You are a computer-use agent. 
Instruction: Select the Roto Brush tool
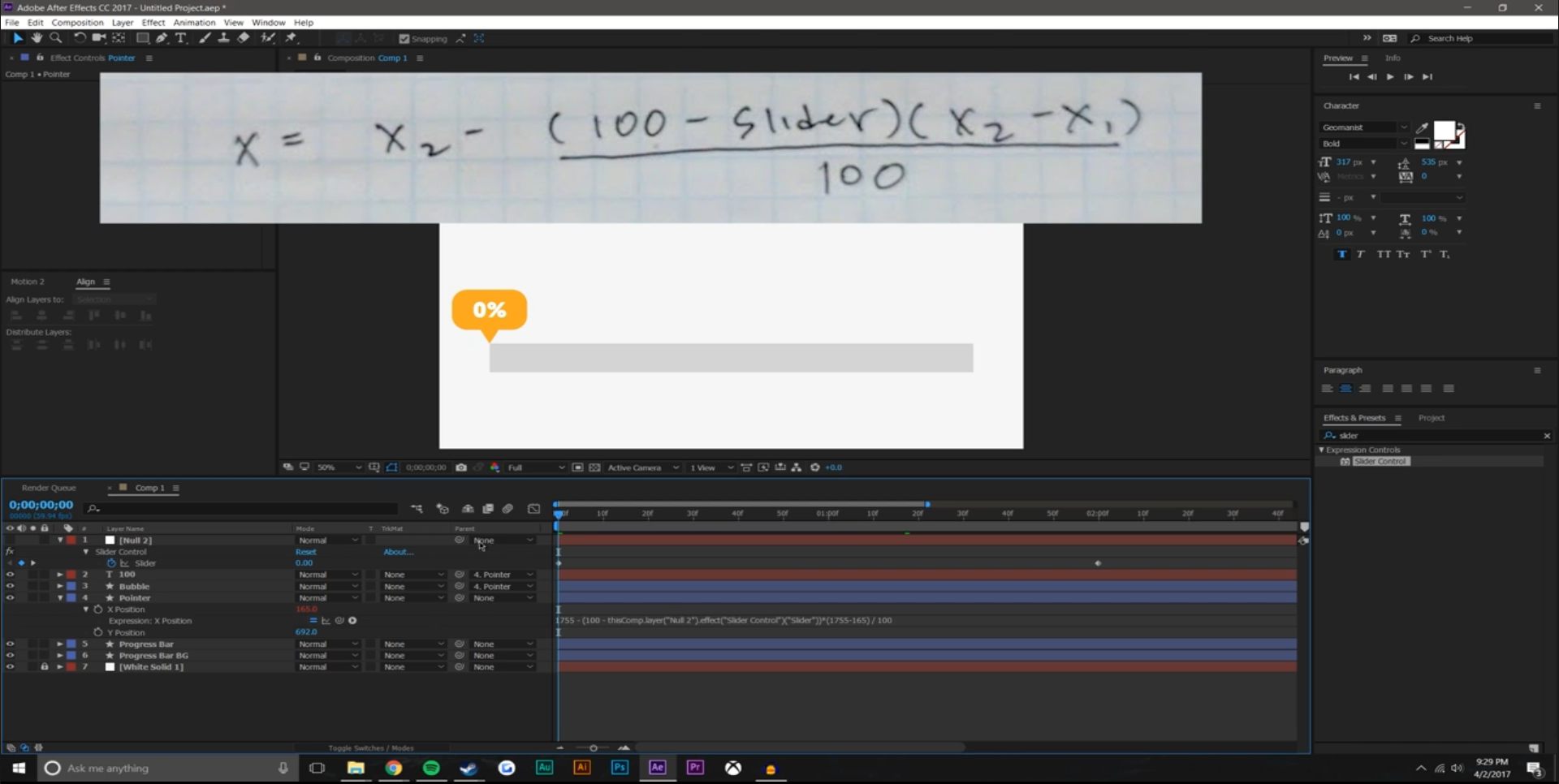coord(267,38)
